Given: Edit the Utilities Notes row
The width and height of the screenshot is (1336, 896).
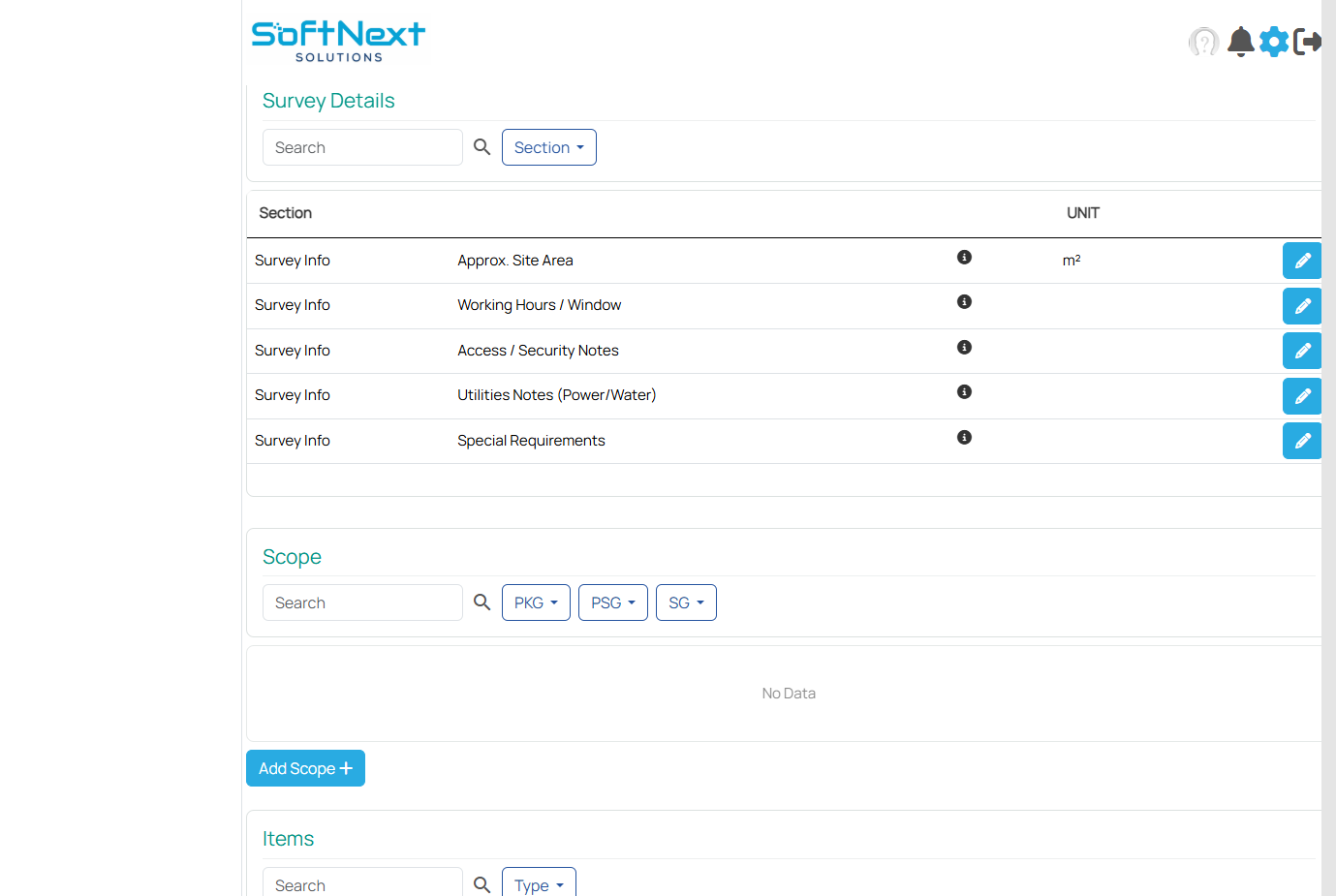Looking at the screenshot, I should [1302, 395].
